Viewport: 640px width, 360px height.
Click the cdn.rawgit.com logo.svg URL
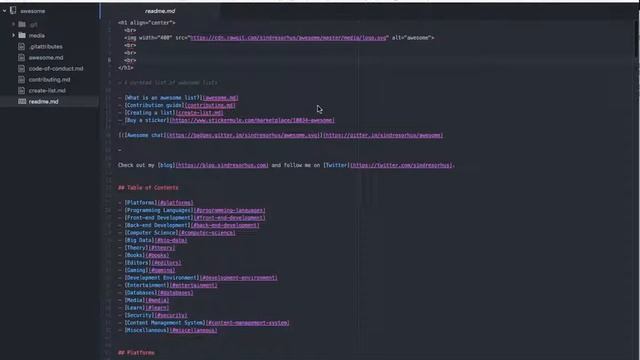(289, 38)
